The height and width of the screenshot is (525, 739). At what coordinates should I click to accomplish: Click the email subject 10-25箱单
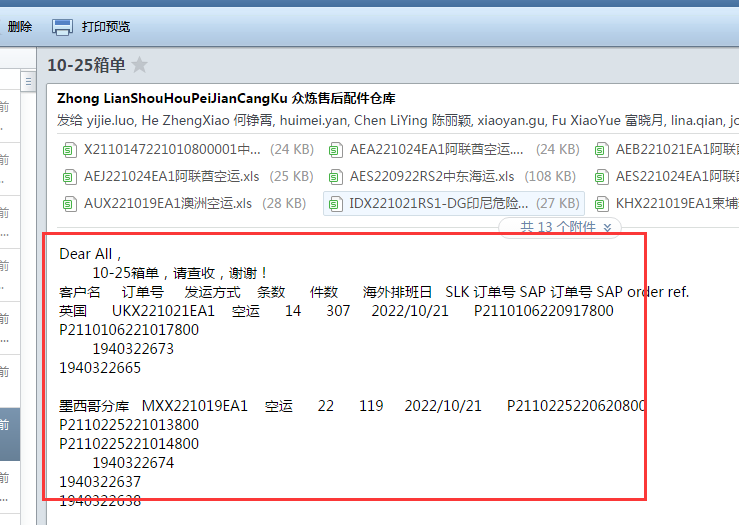coord(87,65)
